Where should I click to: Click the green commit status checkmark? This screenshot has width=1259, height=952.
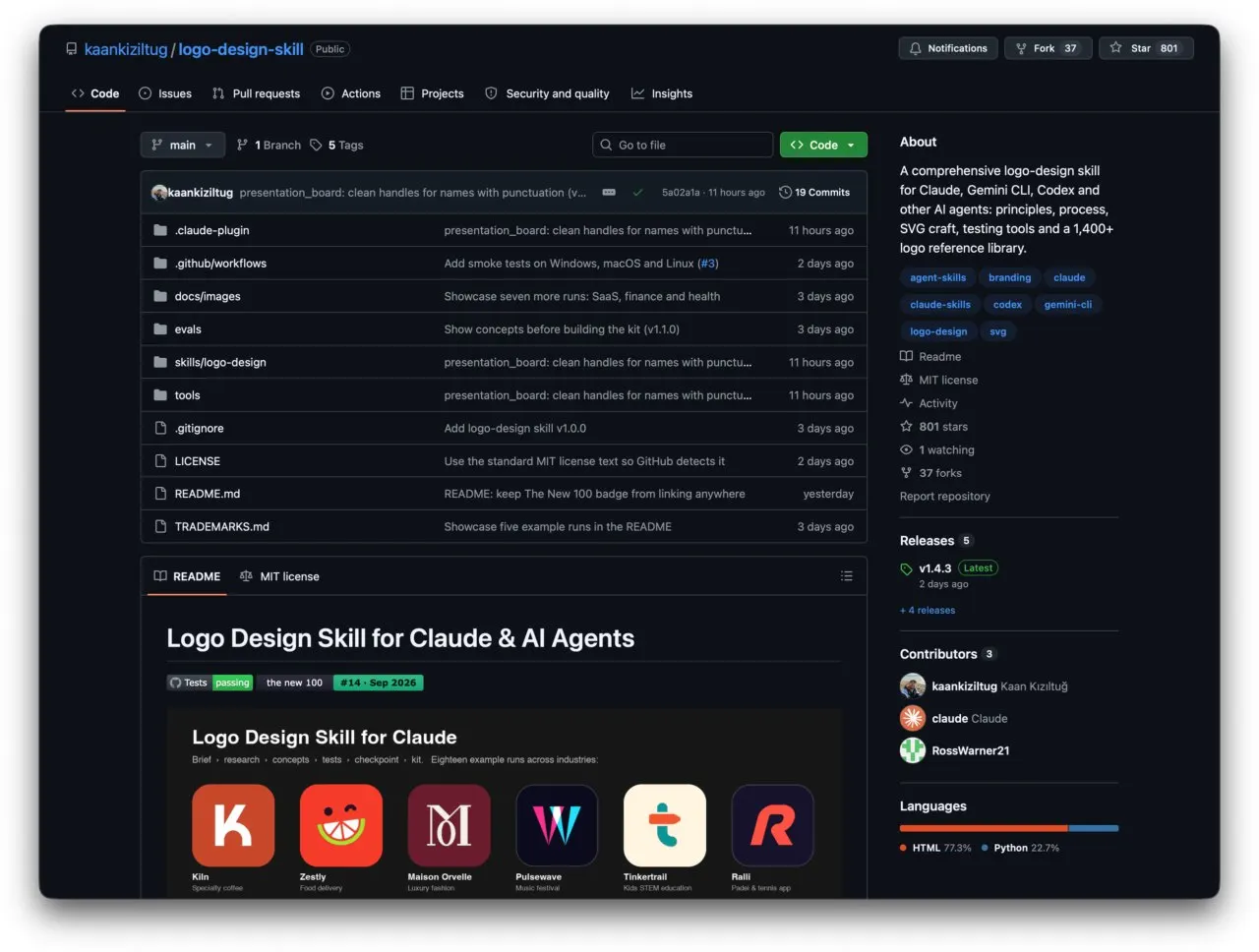pyautogui.click(x=638, y=193)
